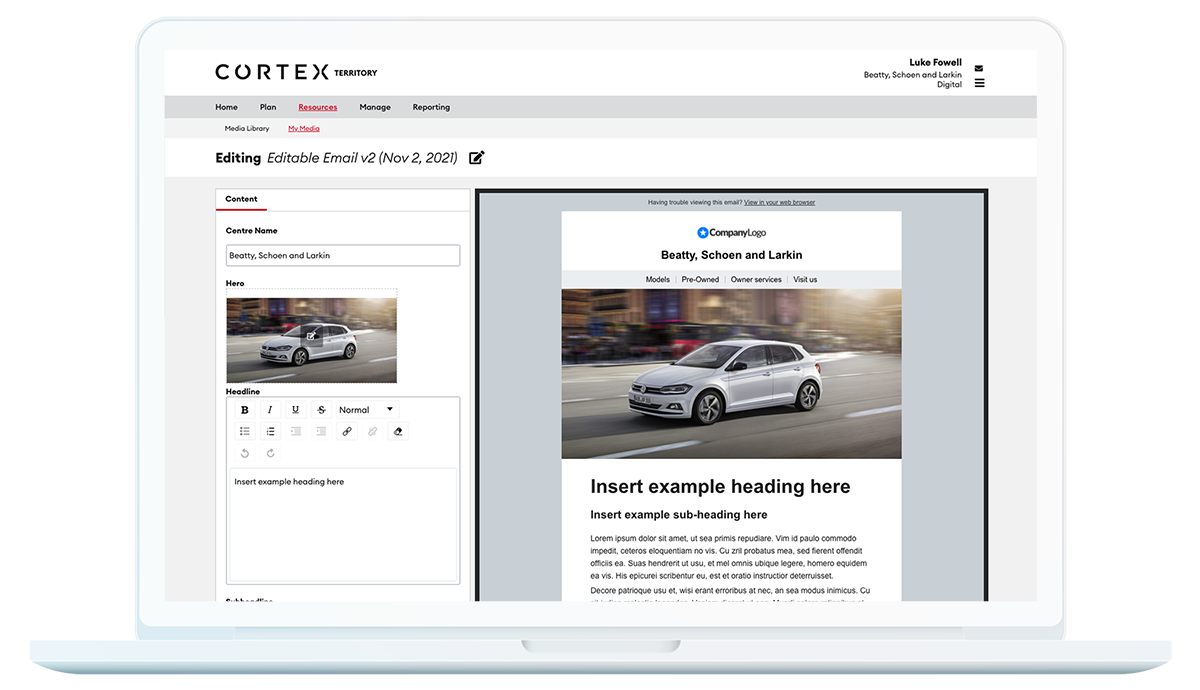Click the edit title pencil icon
Viewport: 1200px width, 690px height.
point(477,158)
